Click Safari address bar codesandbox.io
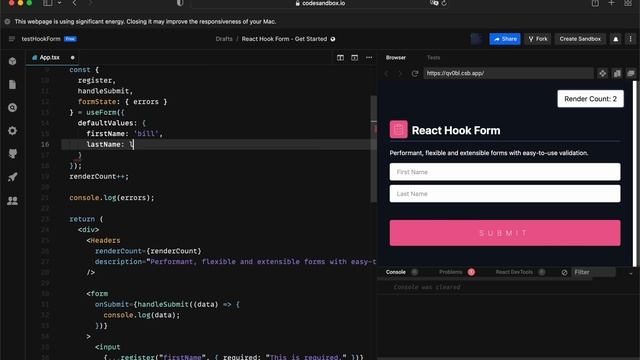The height and width of the screenshot is (360, 640). 320,3
